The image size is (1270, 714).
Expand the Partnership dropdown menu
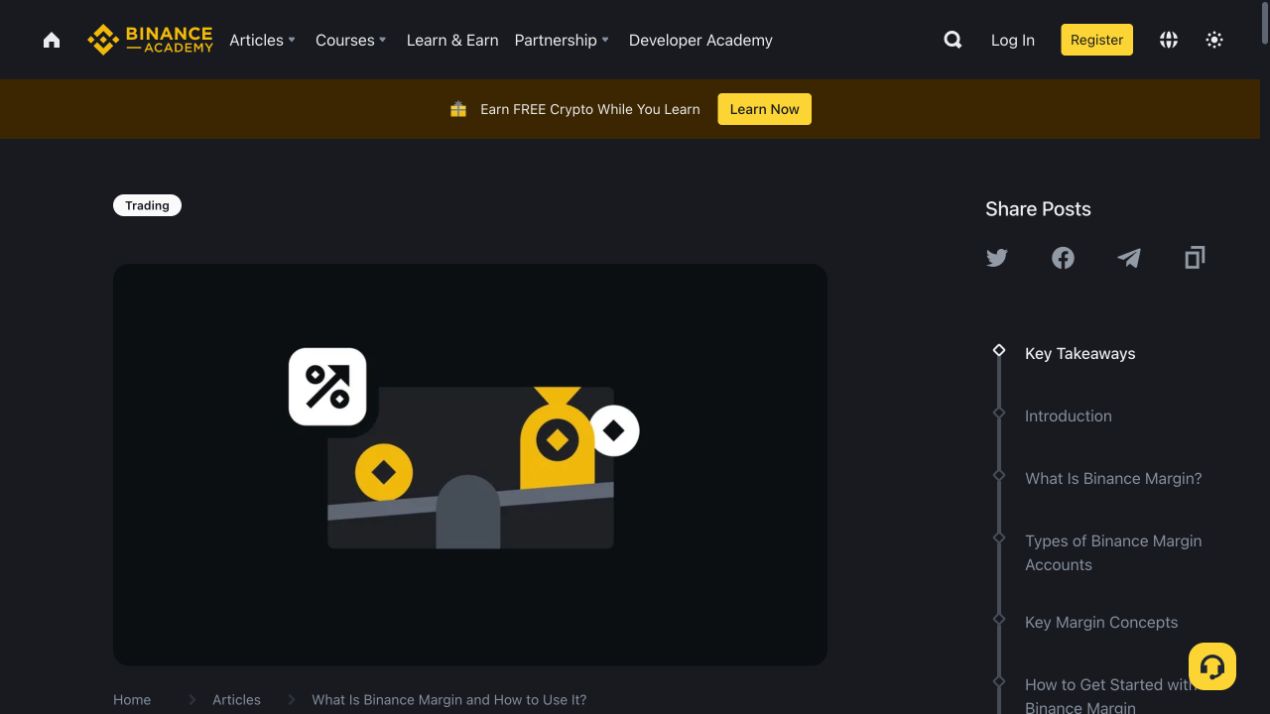click(x=561, y=40)
